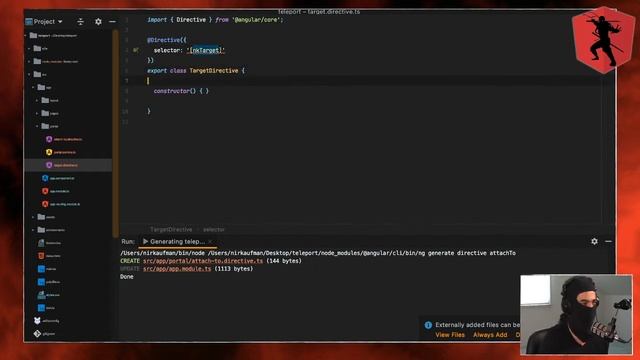This screenshot has height=360, width=640.
Task: Hide the Run tool window with minus icon
Action: pos(608,242)
